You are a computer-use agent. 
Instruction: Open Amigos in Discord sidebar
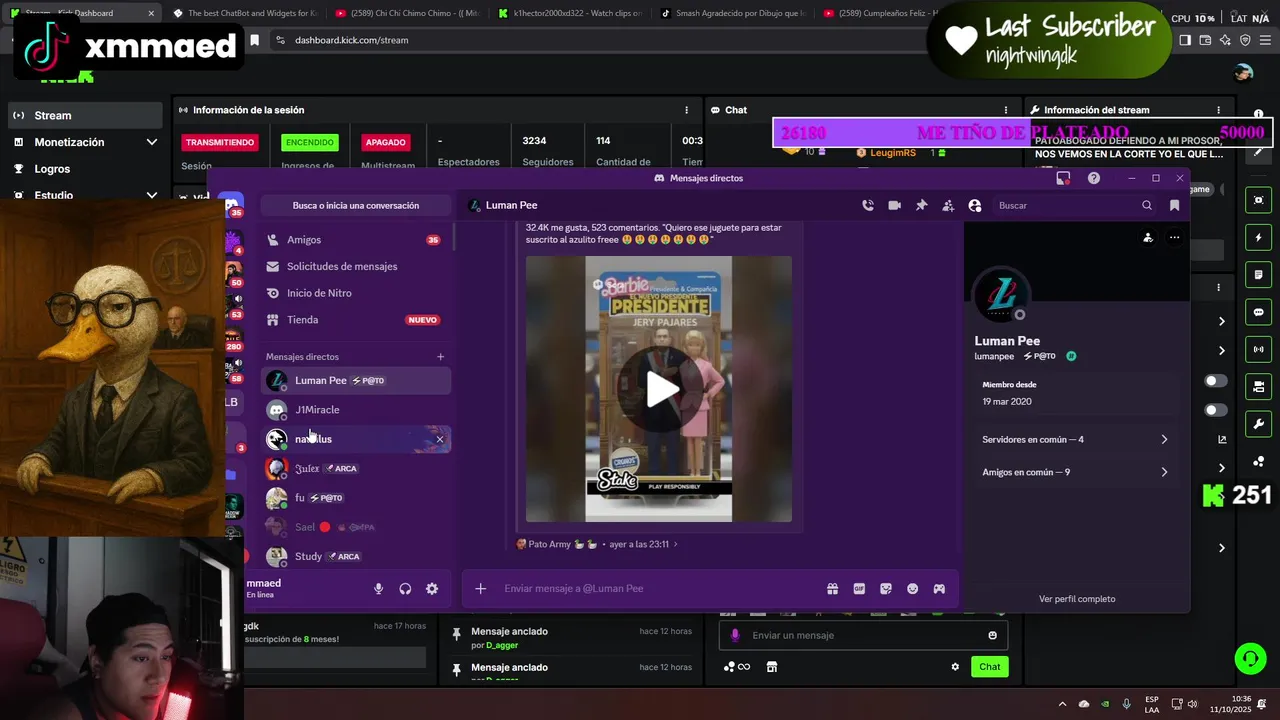(x=355, y=240)
